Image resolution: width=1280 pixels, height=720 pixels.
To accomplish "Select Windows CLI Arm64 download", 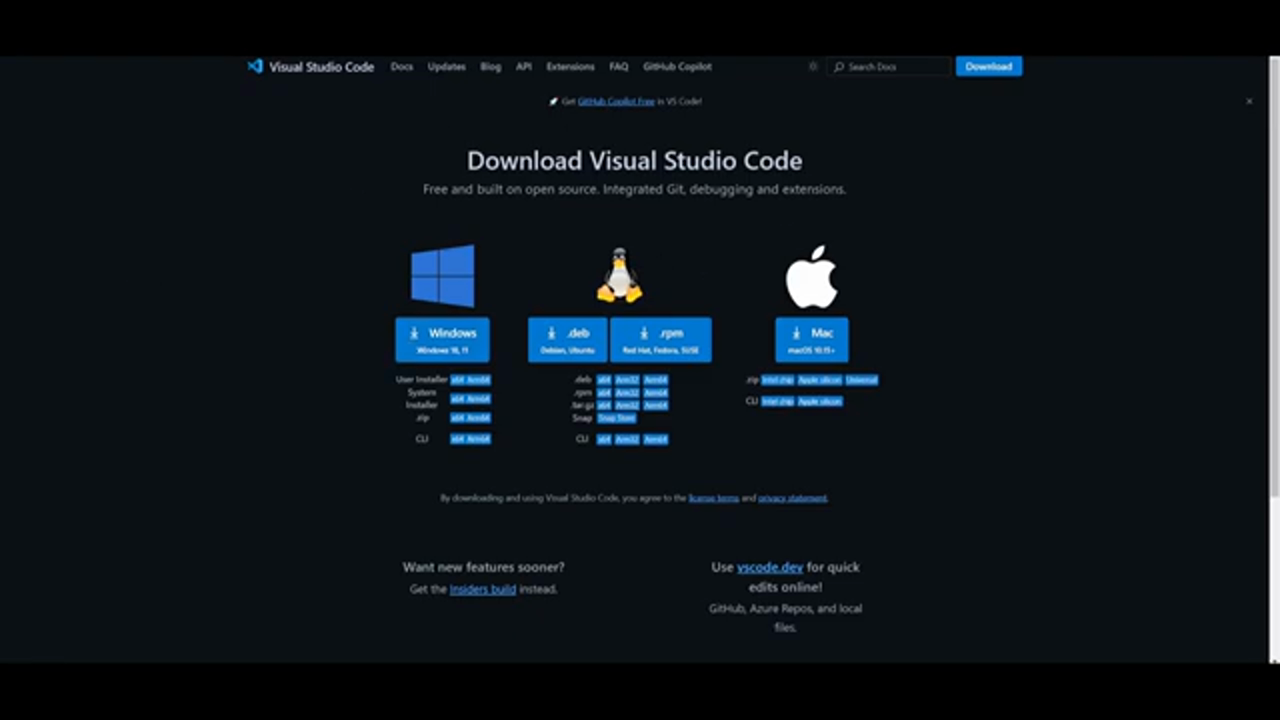I will click(x=479, y=439).
